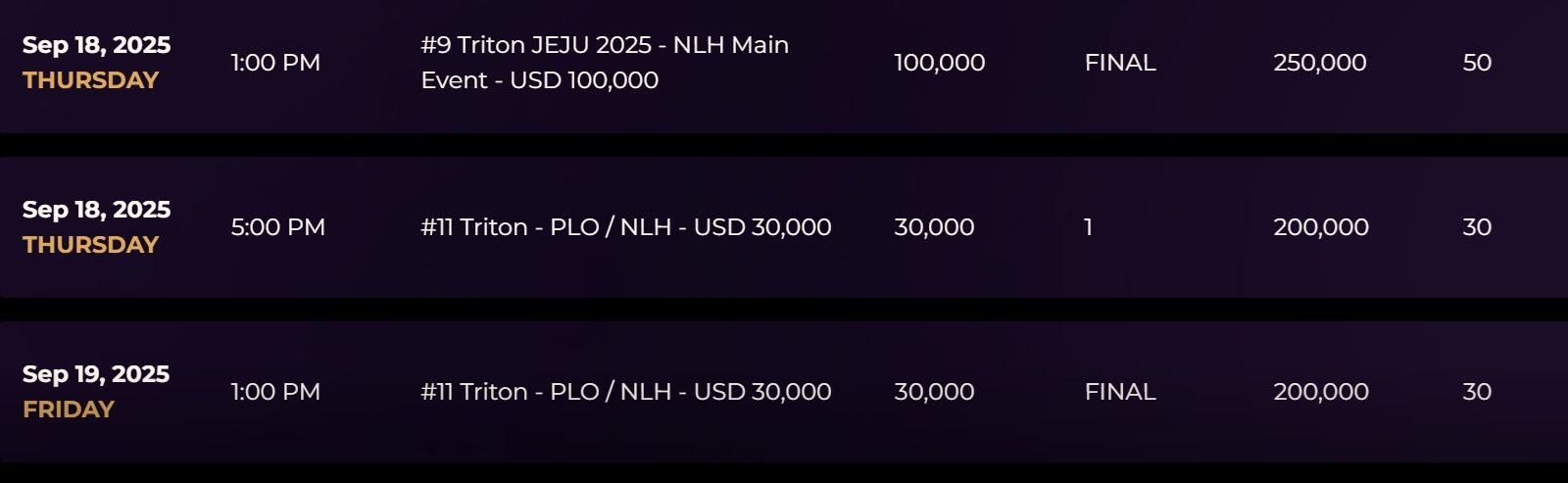
Task: Click the FRIDAY day label
Action: (69, 410)
